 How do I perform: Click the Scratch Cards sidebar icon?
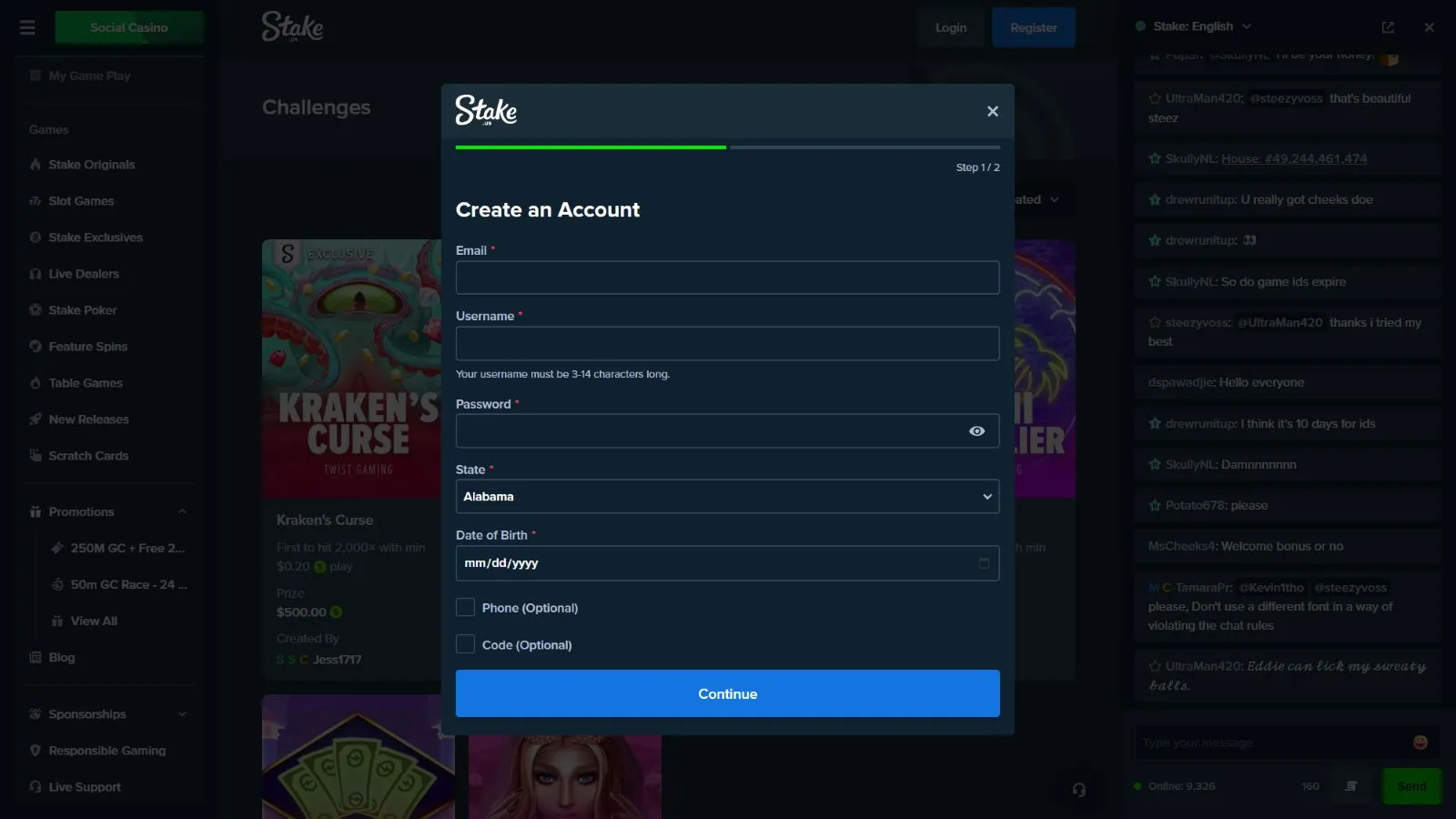pos(35,456)
